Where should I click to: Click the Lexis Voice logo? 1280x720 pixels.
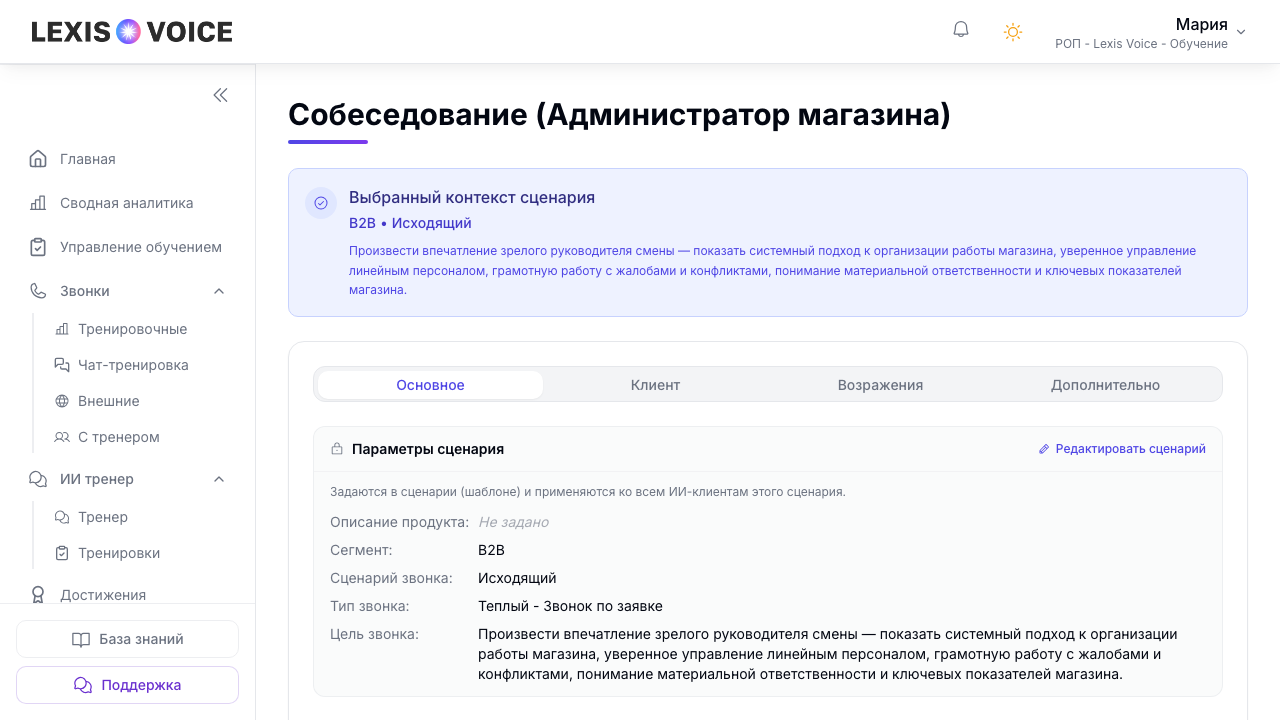[x=132, y=32]
